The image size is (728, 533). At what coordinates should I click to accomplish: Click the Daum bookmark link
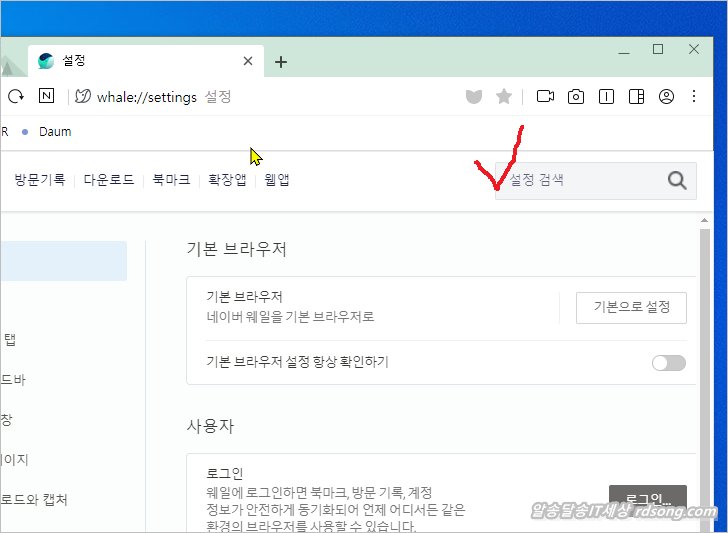click(55, 132)
